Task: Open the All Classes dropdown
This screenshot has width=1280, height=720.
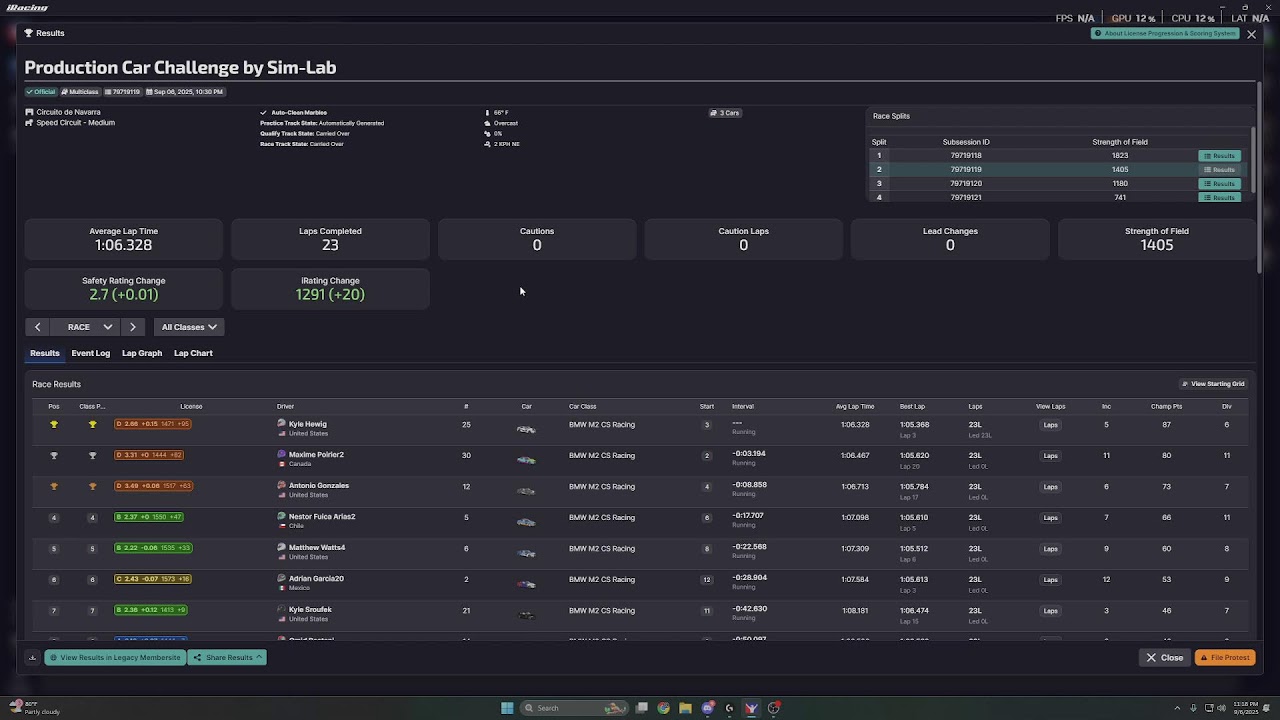Action: point(189,327)
